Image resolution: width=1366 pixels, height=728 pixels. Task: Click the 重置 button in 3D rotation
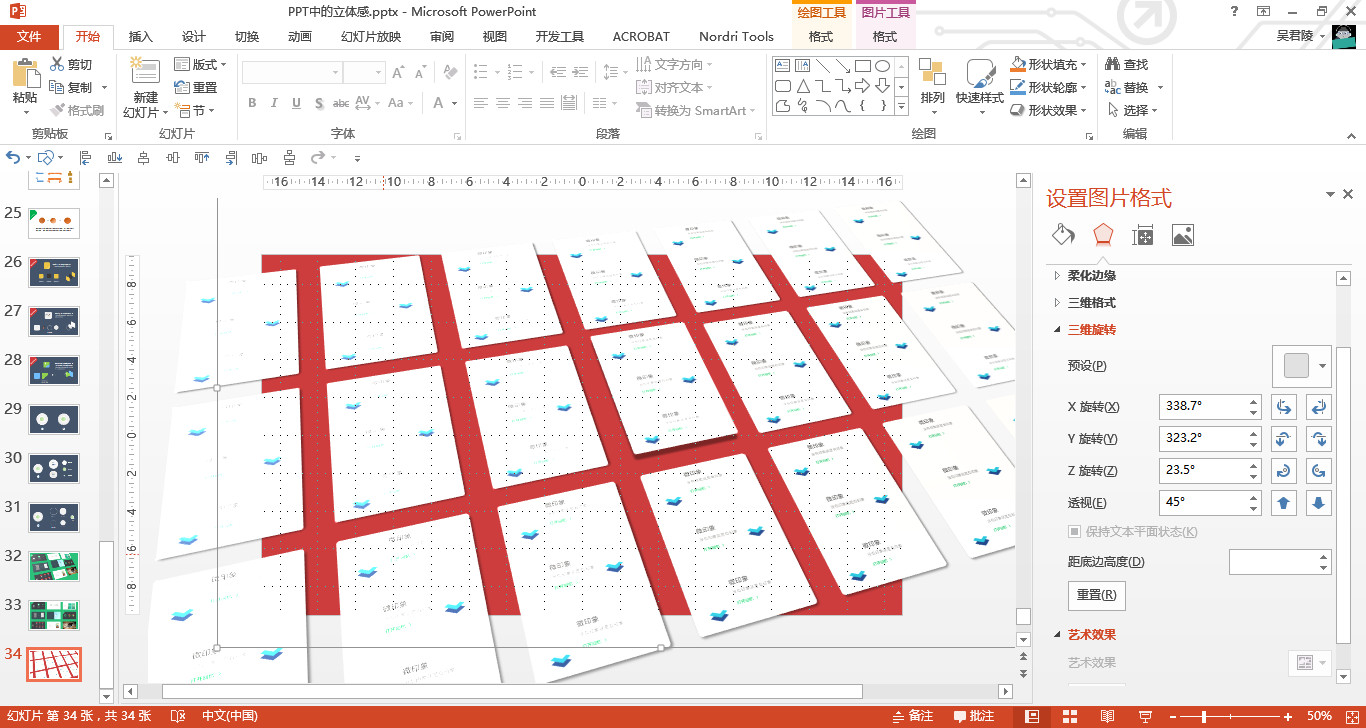click(1096, 595)
